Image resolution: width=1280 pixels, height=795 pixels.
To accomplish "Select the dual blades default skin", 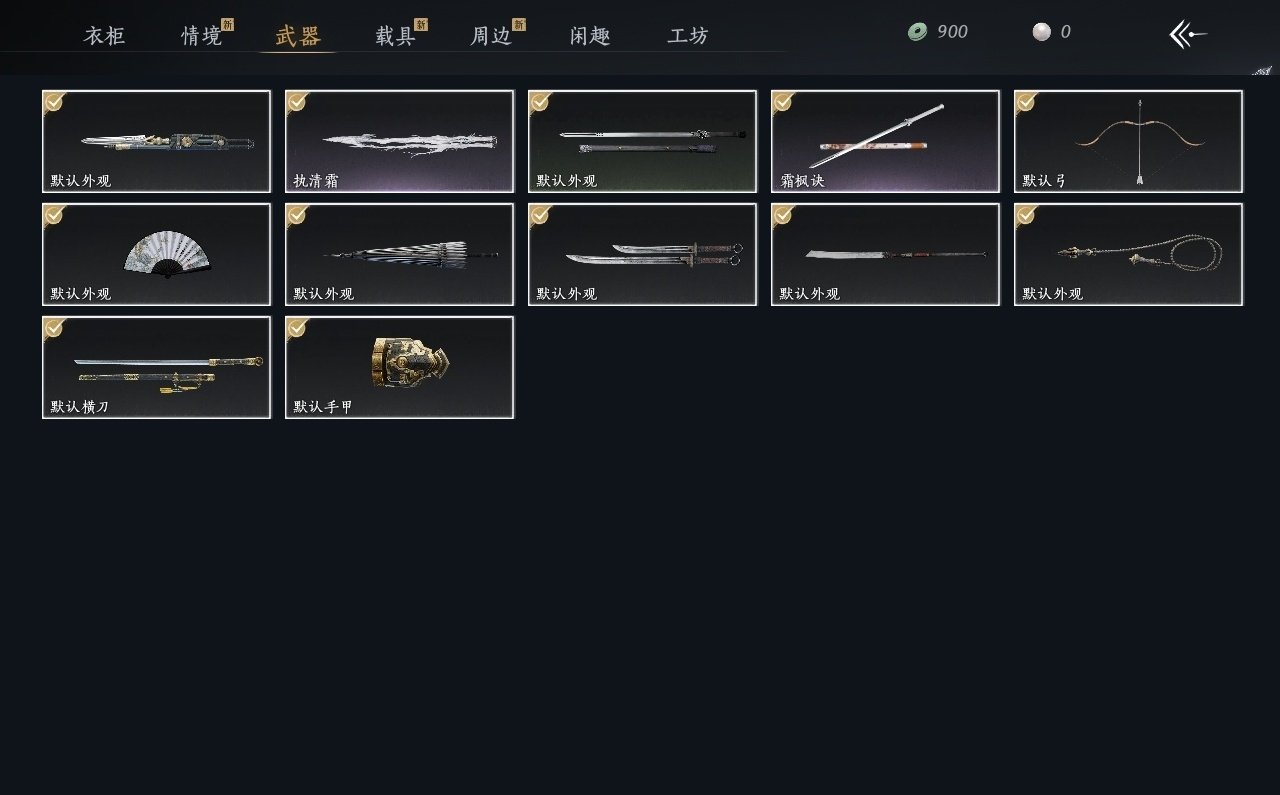I will point(643,255).
